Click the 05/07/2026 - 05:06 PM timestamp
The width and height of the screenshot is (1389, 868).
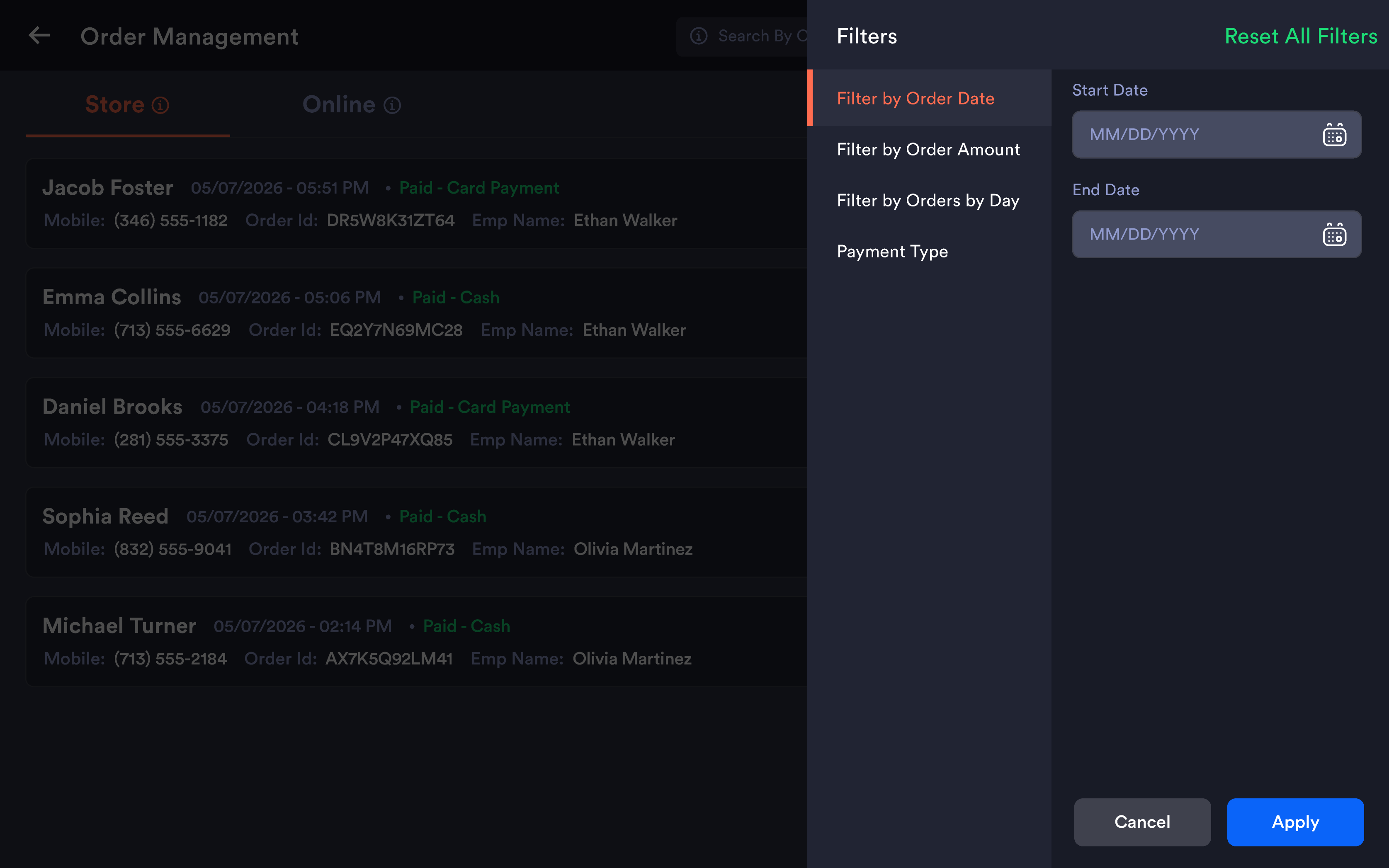point(289,297)
